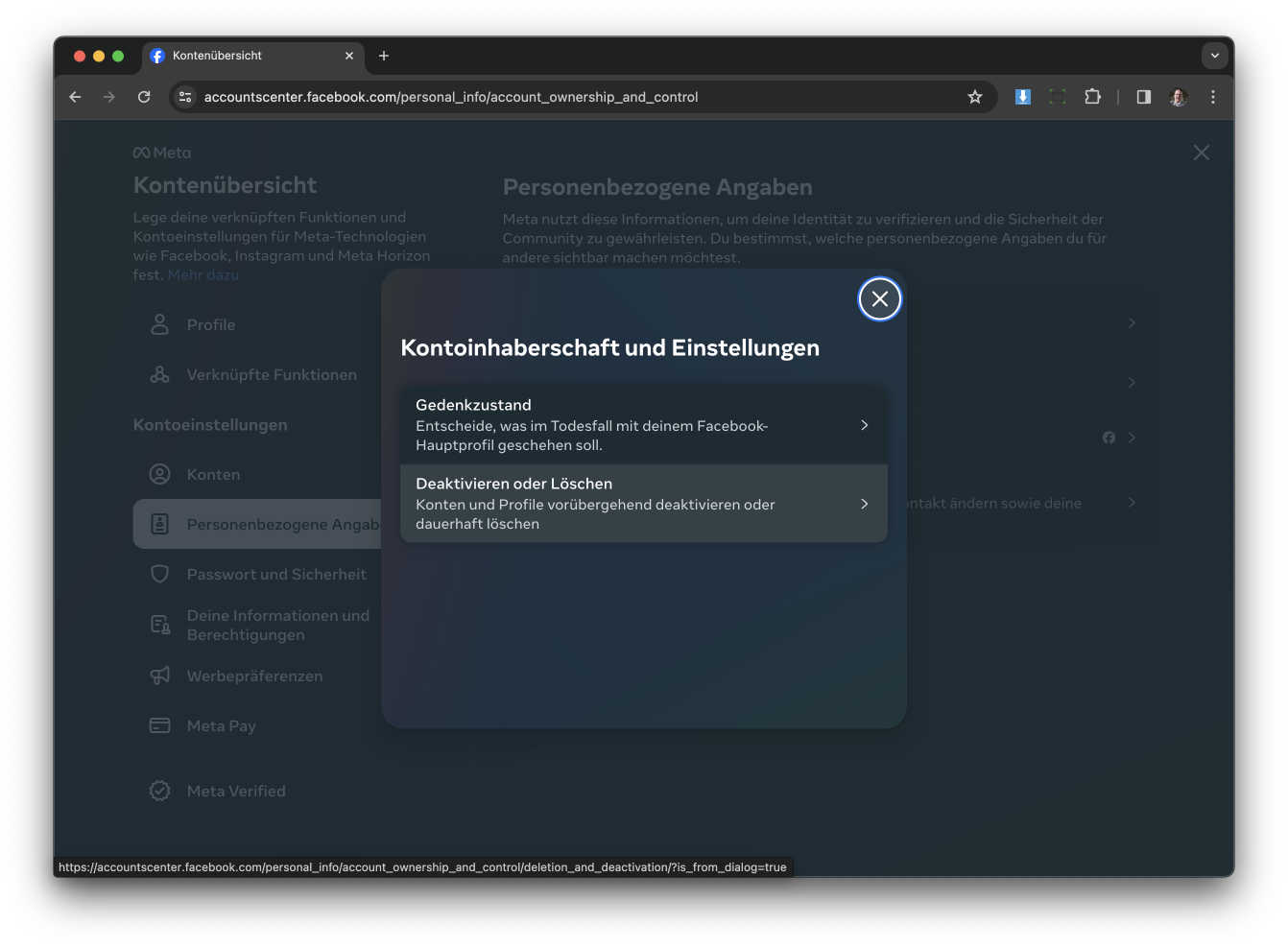
Task: Toggle the browser side panel icon
Action: (x=1143, y=97)
